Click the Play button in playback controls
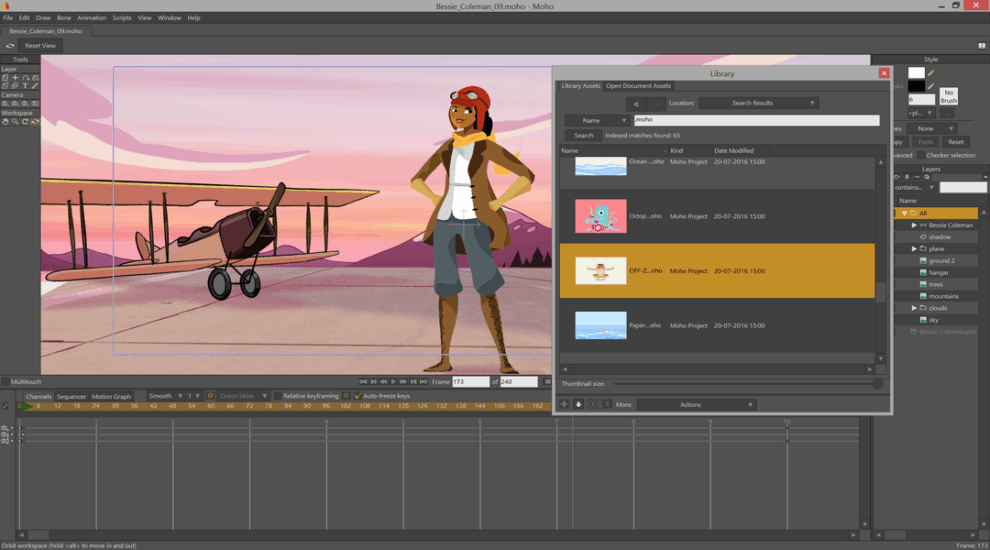Viewport: 990px width, 550px height. (x=393, y=381)
